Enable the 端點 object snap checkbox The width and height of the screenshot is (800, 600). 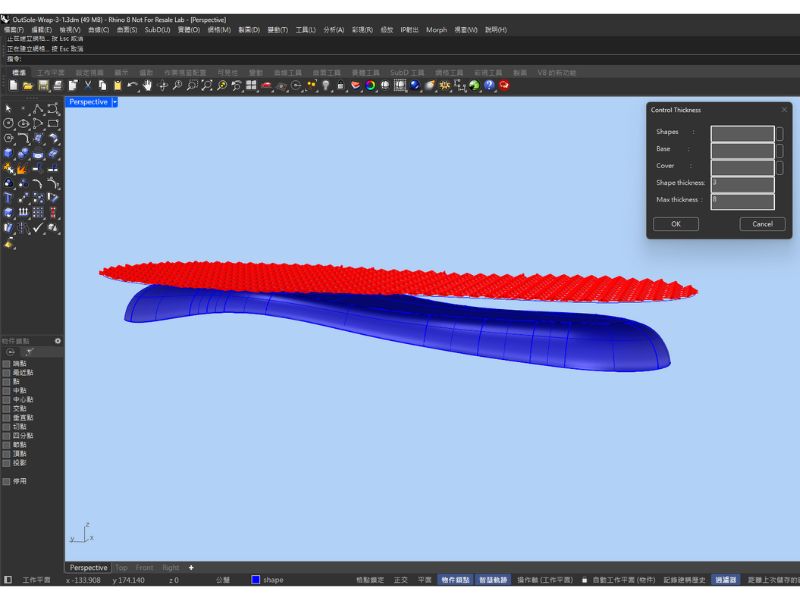[x=7, y=364]
